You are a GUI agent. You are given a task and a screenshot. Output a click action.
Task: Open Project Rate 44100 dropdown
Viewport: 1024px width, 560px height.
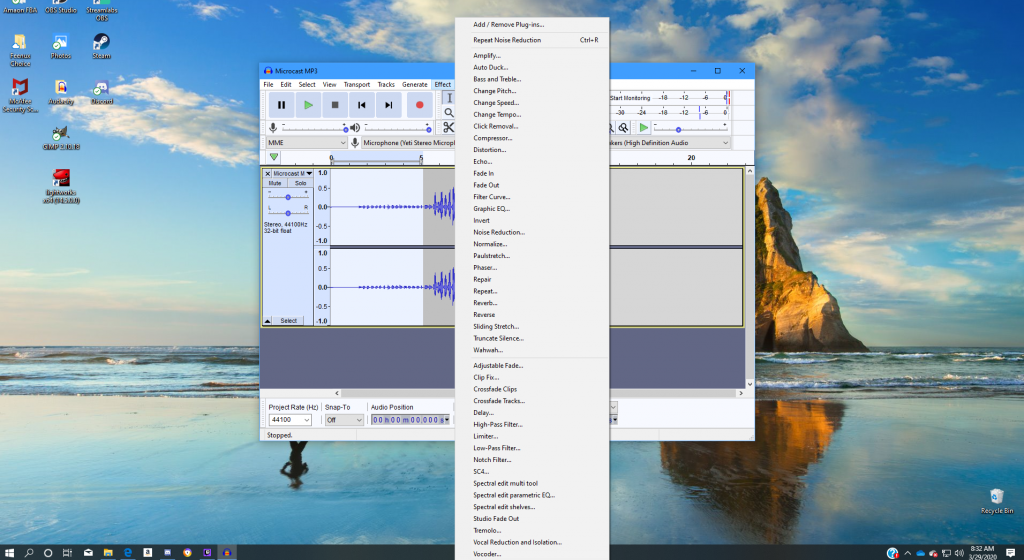tap(290, 420)
